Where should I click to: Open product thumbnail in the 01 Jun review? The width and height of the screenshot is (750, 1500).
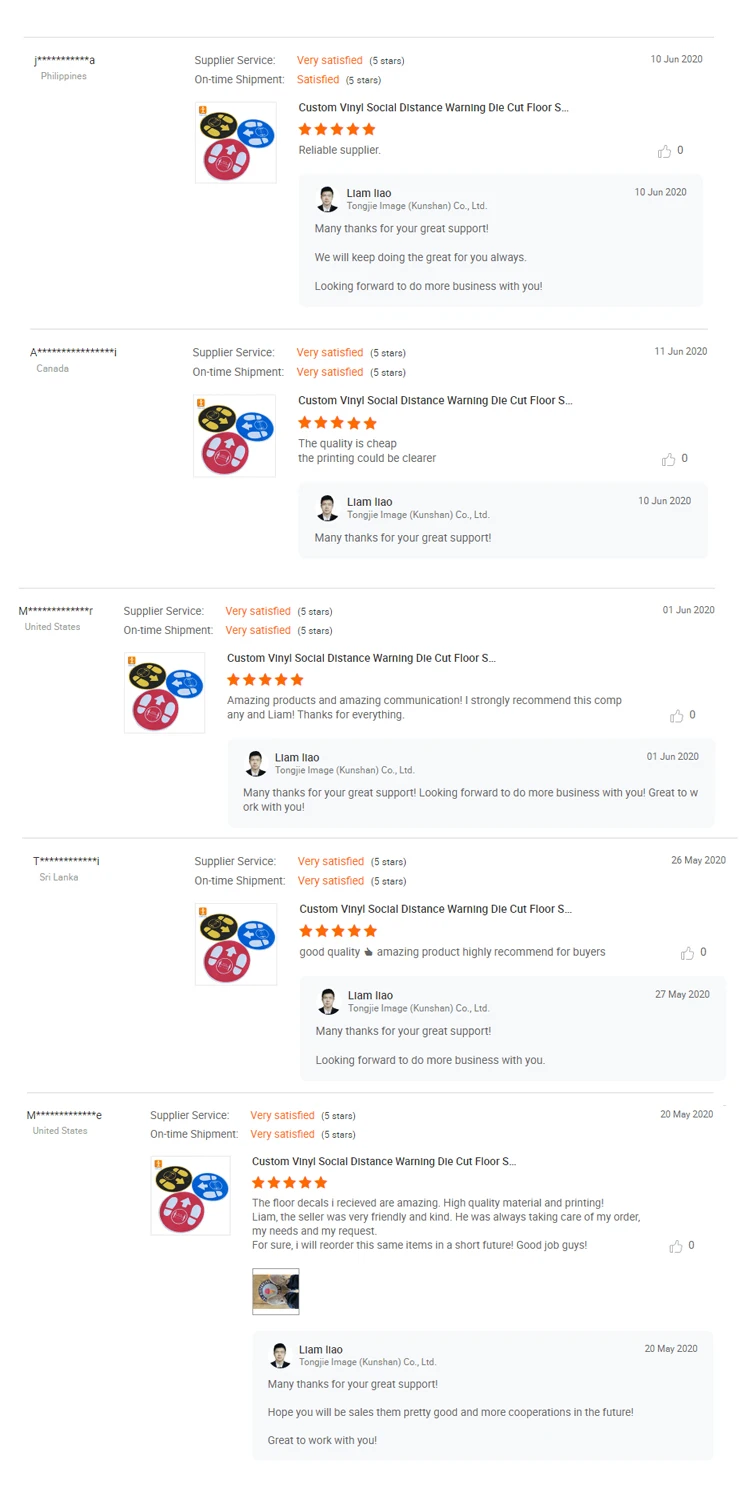pyautogui.click(x=164, y=692)
